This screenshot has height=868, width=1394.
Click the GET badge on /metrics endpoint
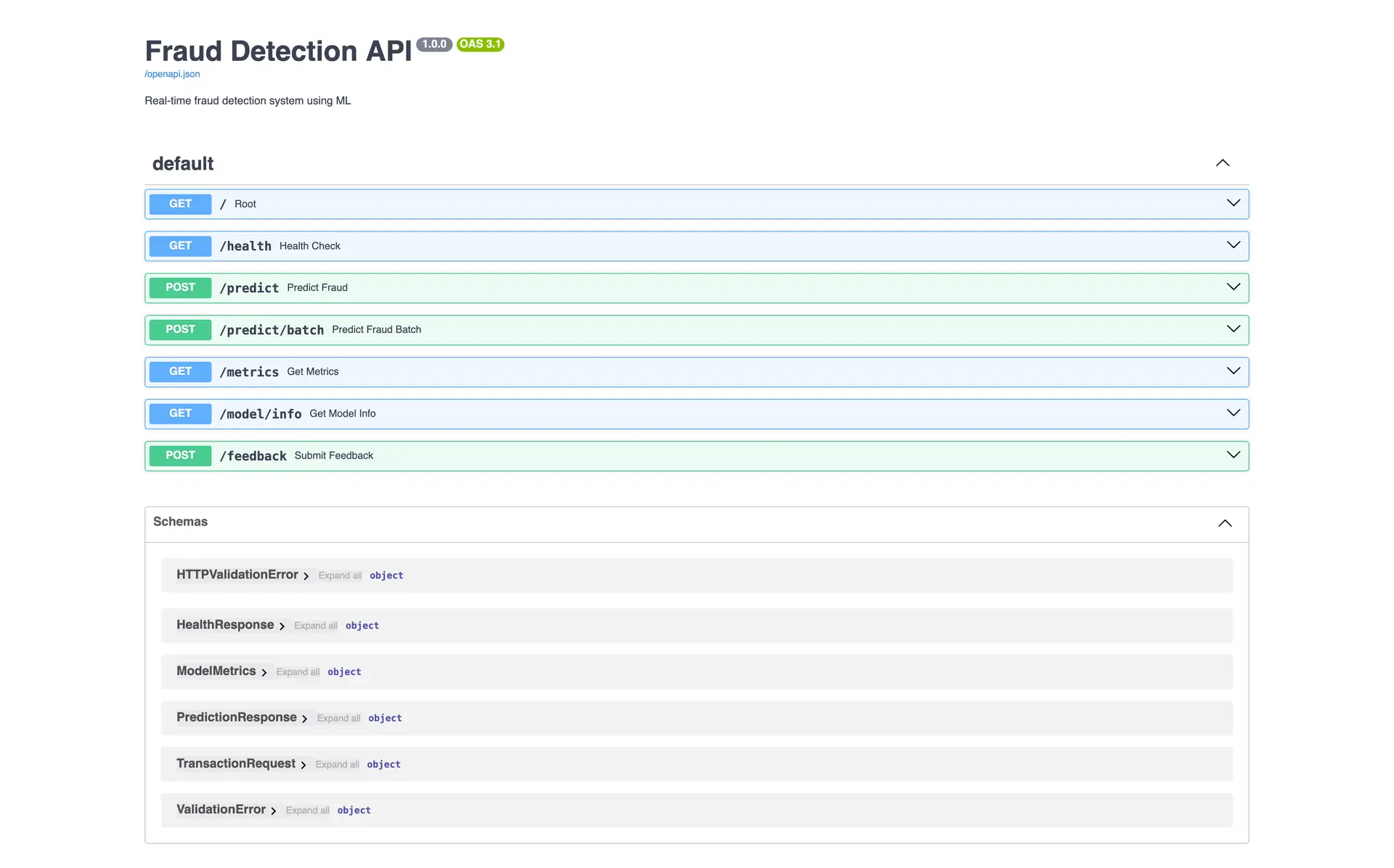point(179,371)
